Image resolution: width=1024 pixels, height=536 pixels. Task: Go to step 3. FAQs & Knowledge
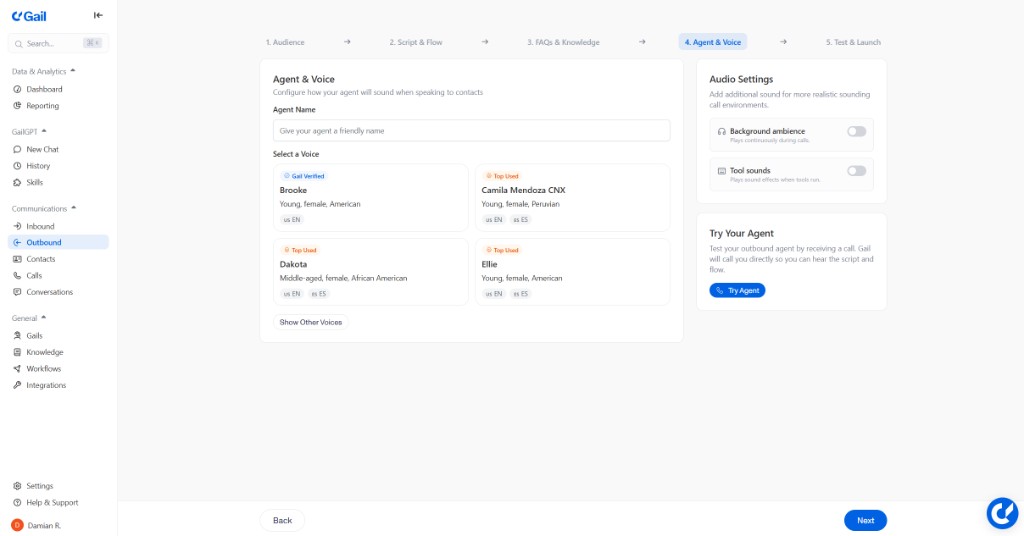(563, 42)
